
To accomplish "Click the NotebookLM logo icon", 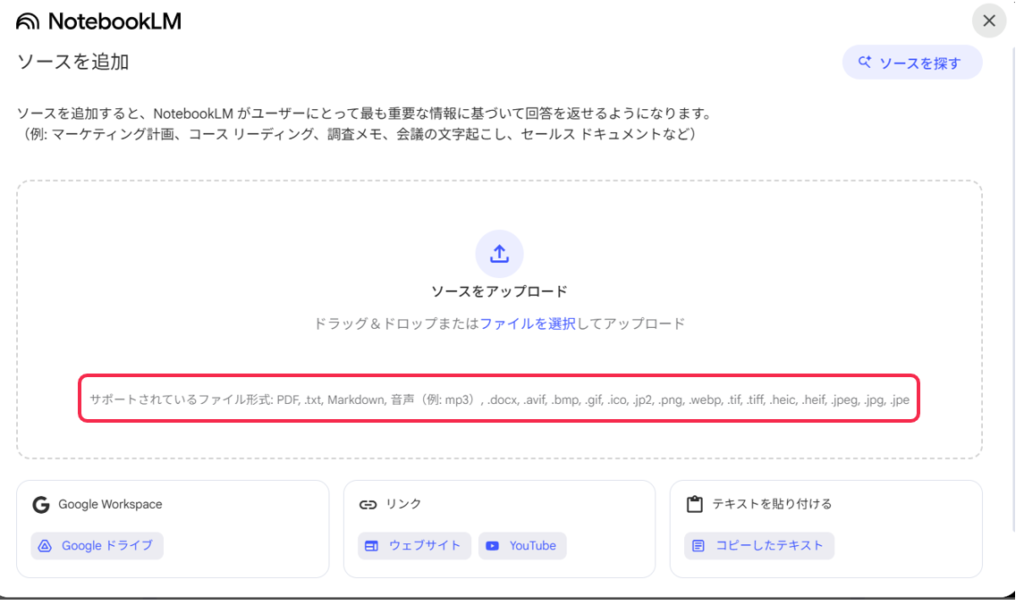I will coord(28,21).
